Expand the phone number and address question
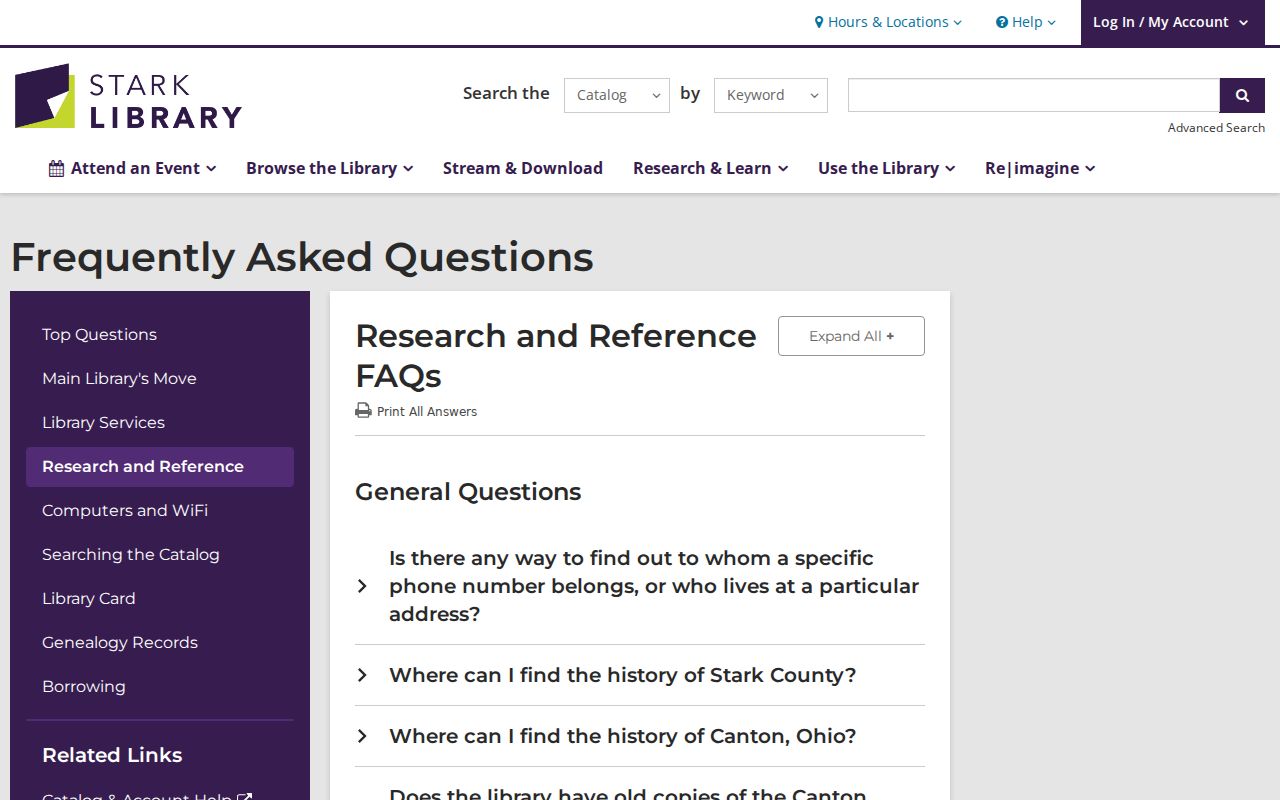 click(x=640, y=586)
